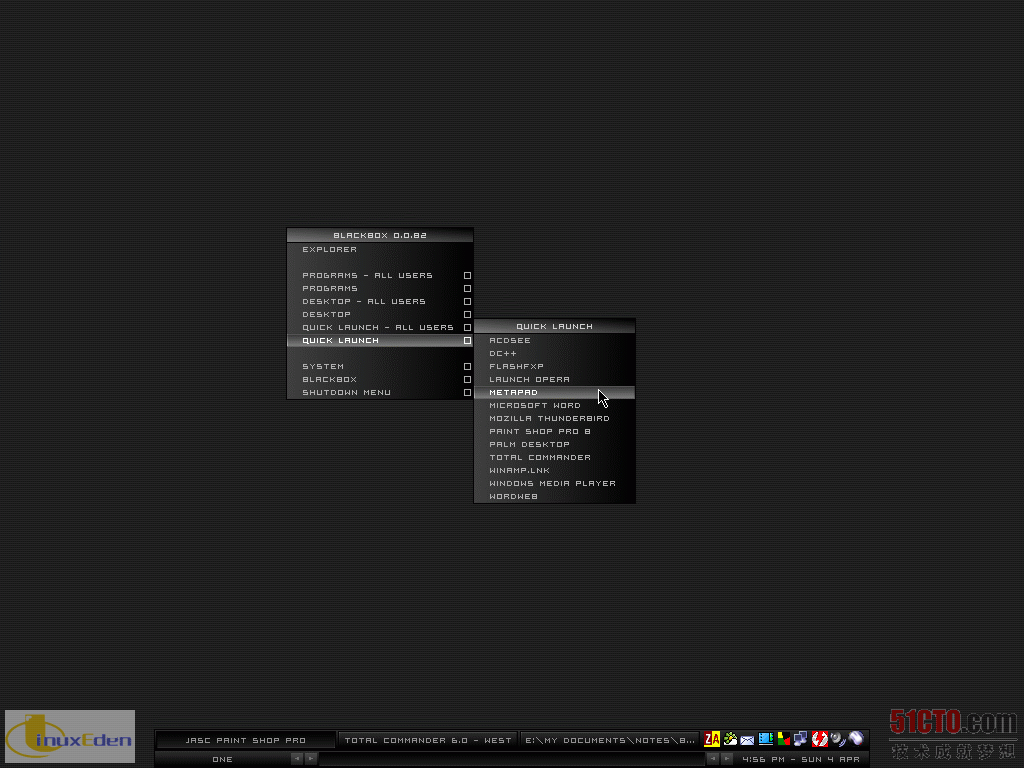Expand the System submenu marker

click(468, 367)
